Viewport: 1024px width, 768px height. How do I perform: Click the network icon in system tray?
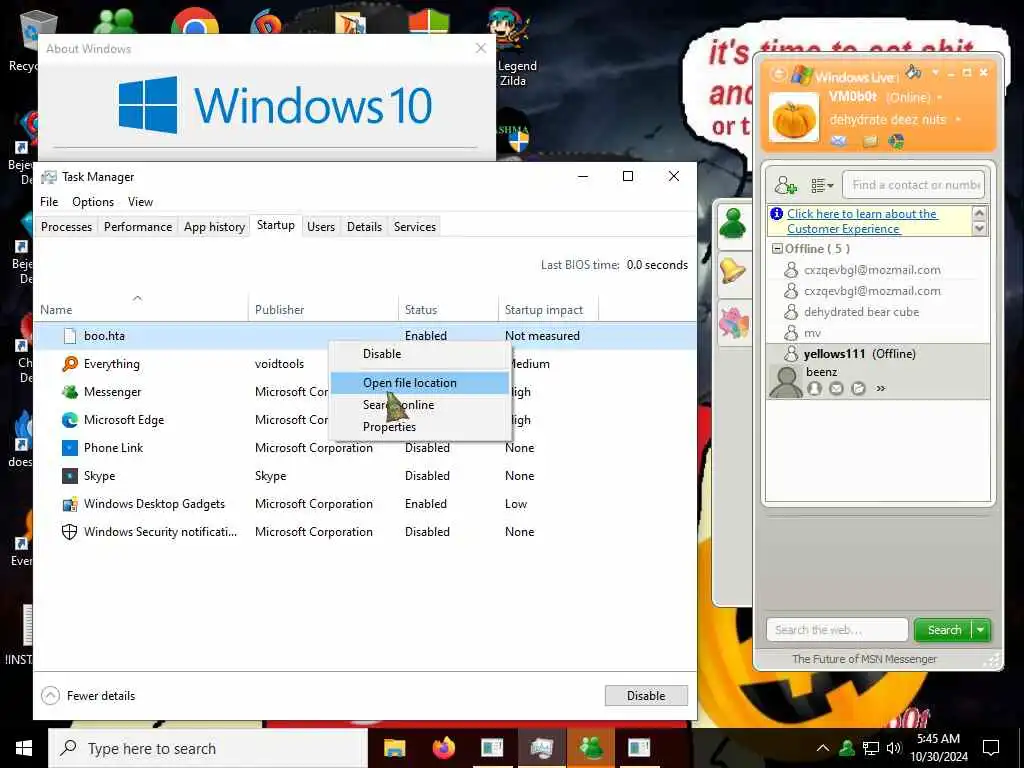(871, 748)
